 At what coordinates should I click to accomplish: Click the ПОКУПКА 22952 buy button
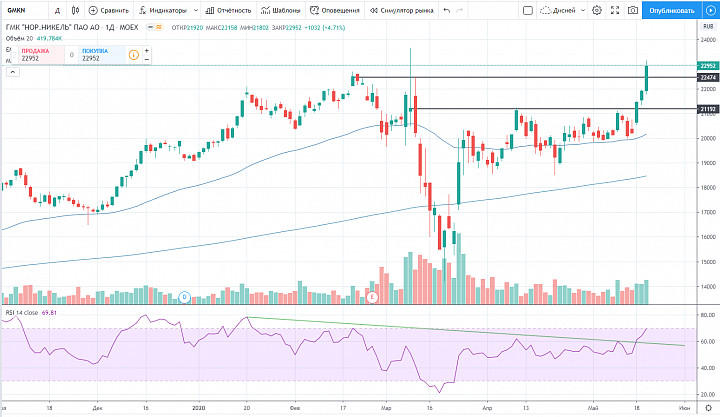point(102,55)
